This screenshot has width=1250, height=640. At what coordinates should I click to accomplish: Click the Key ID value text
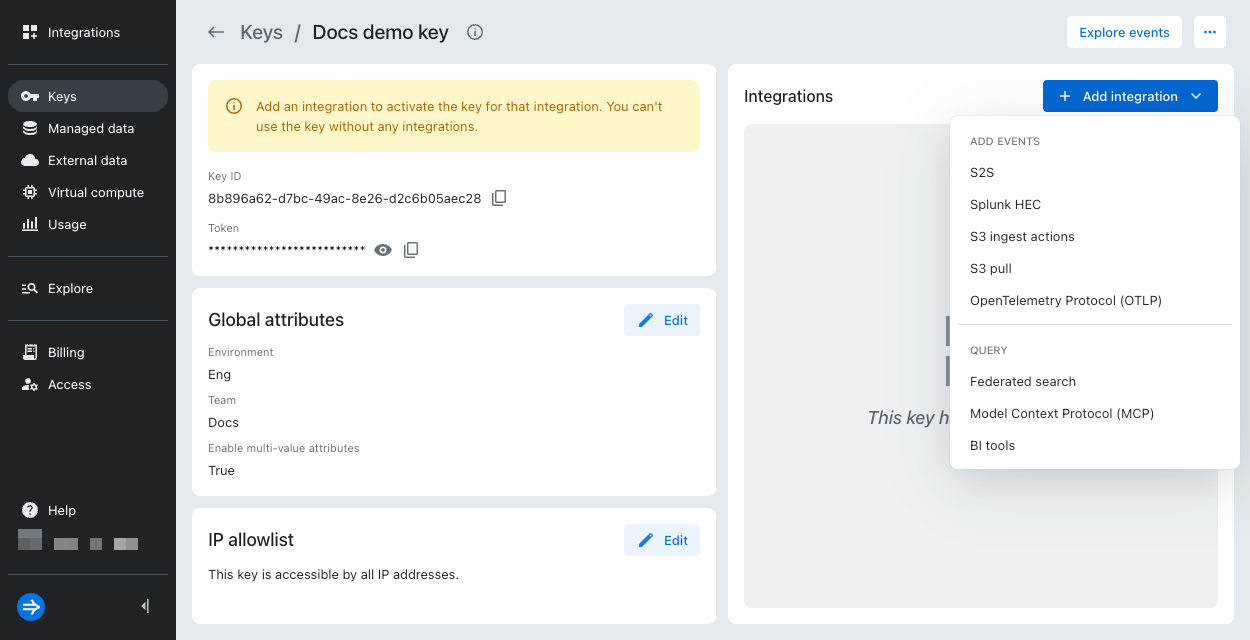(x=344, y=198)
